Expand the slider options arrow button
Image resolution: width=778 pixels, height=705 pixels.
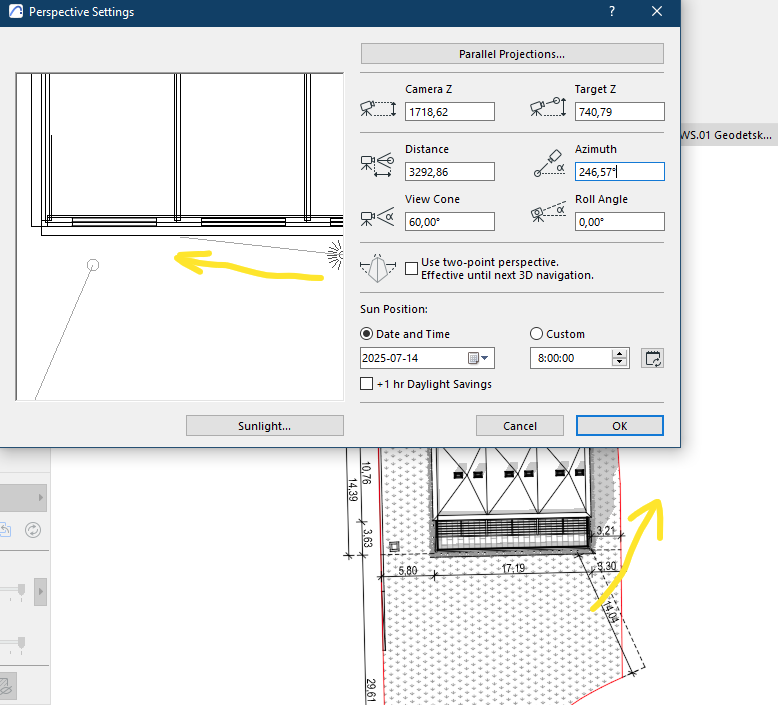coord(40,591)
